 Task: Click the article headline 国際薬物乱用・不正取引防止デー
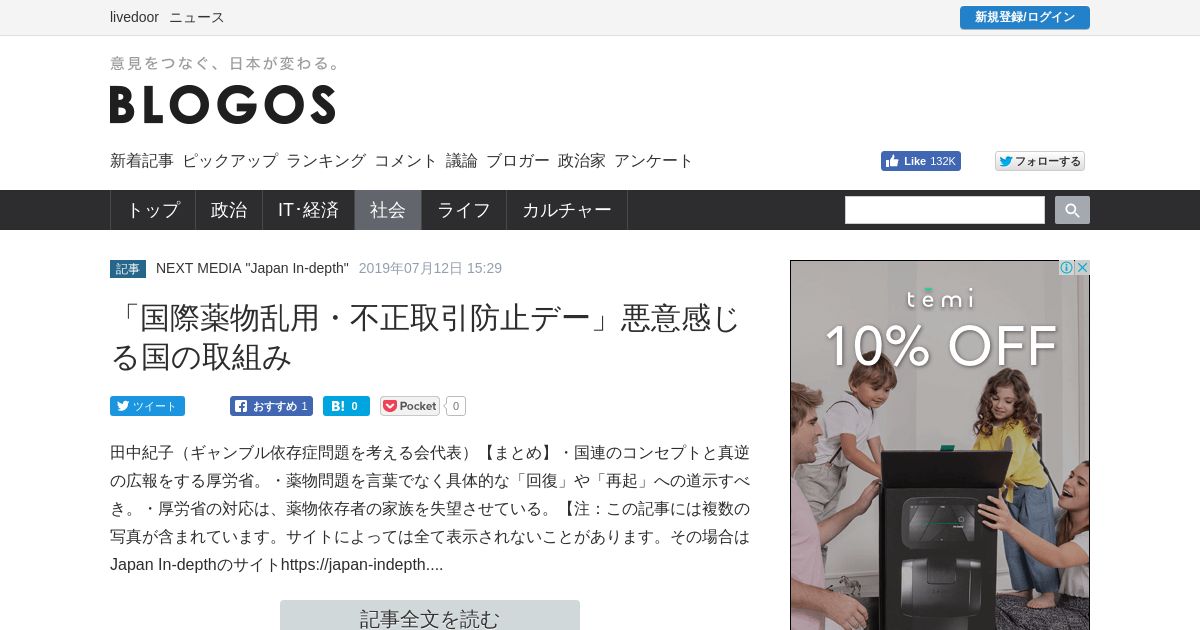point(425,337)
